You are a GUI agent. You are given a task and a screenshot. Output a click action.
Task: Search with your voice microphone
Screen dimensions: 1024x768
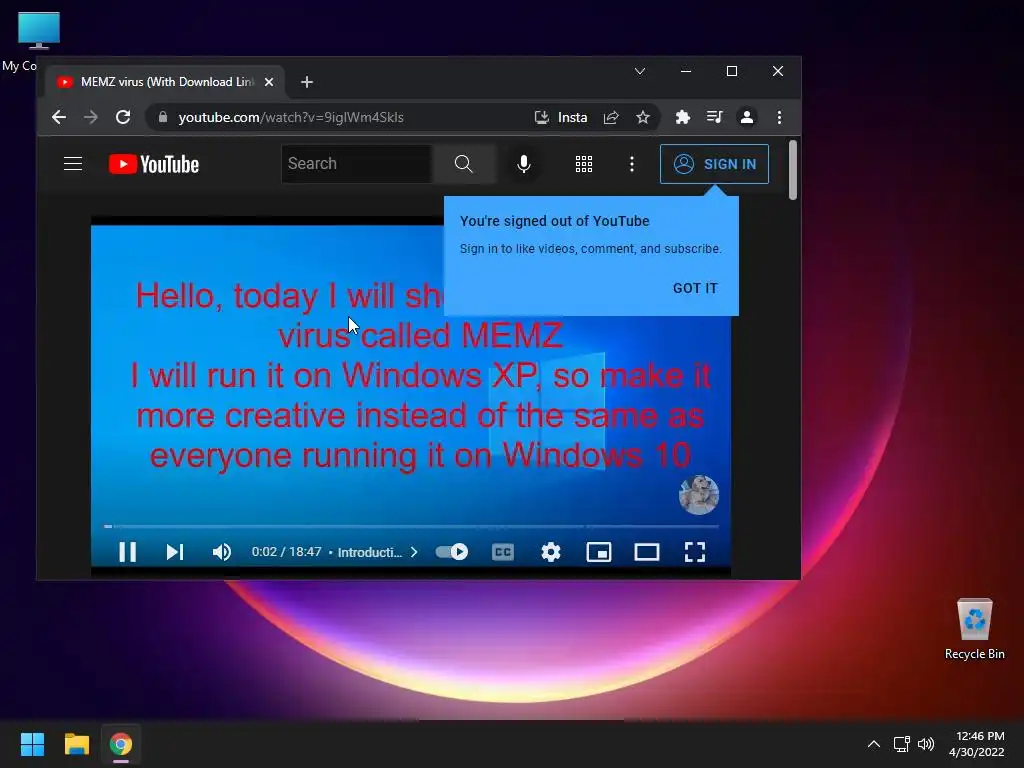[x=524, y=164]
